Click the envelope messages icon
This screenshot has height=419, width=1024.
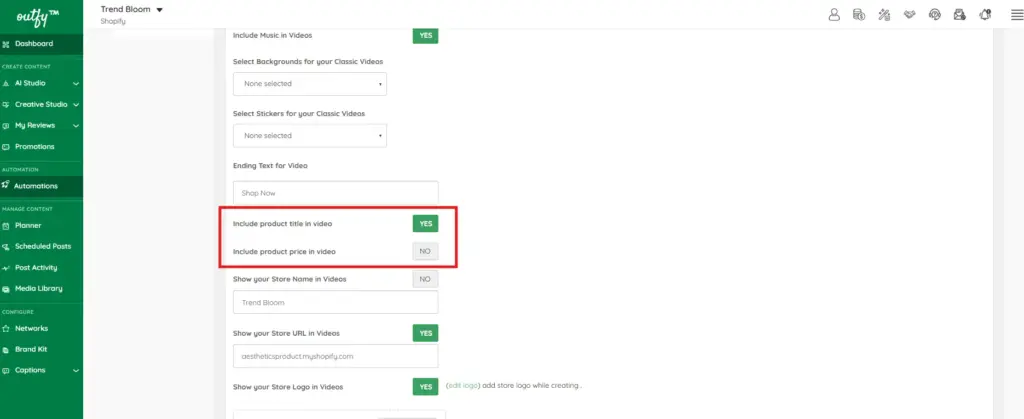959,14
